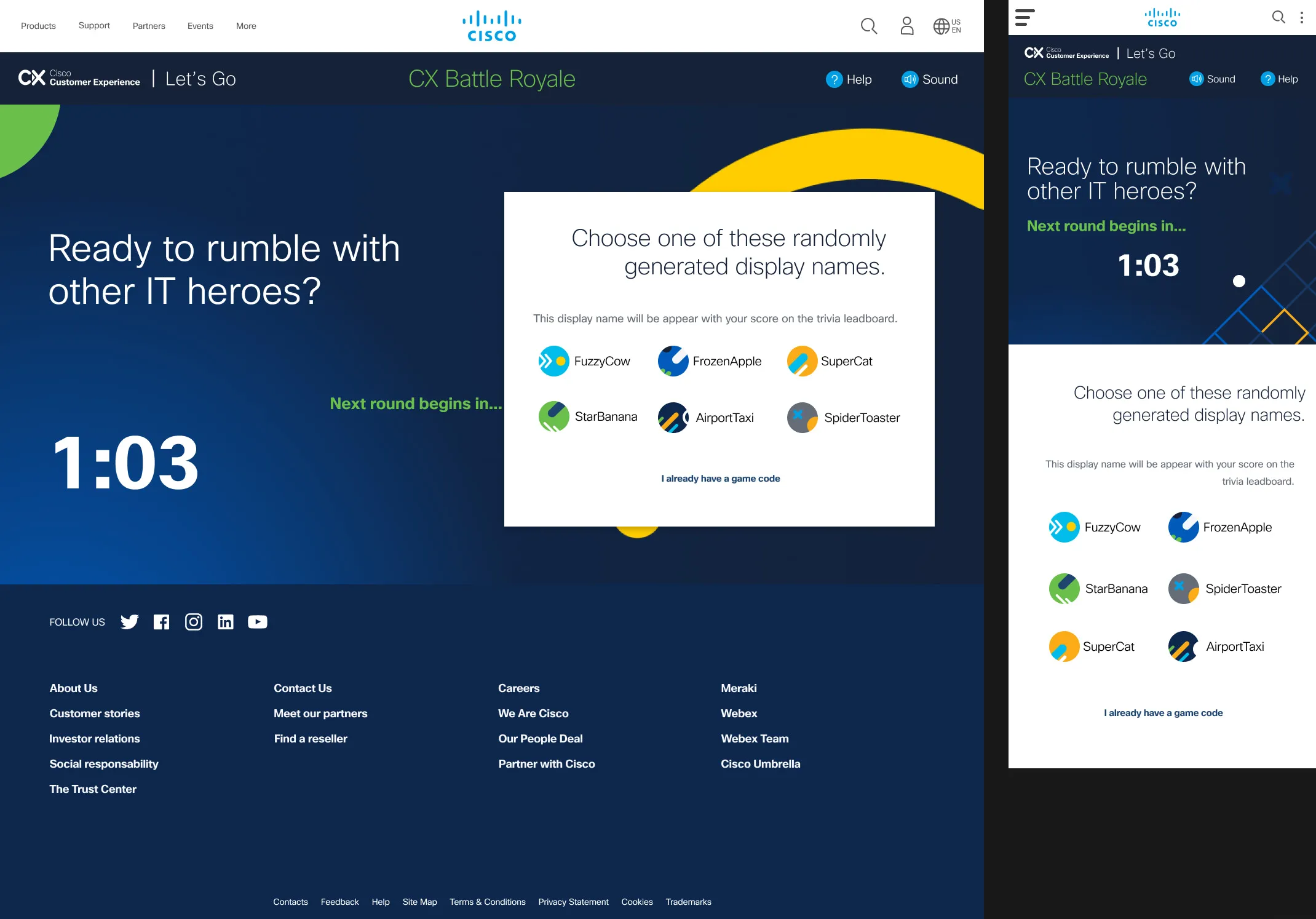Pick the AirportTaxi avatar in mobile view
This screenshot has width=1316, height=919.
tap(1183, 646)
